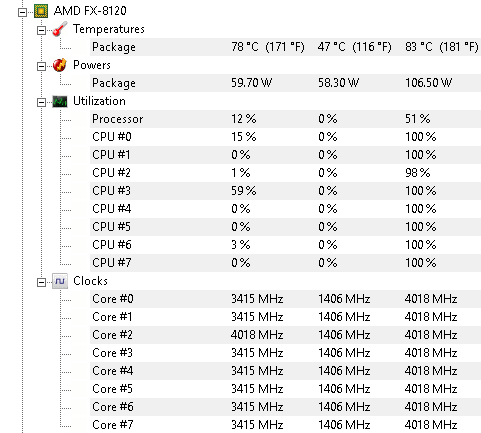Collapse the AMD FX-8120 tree node

pos(23,13)
